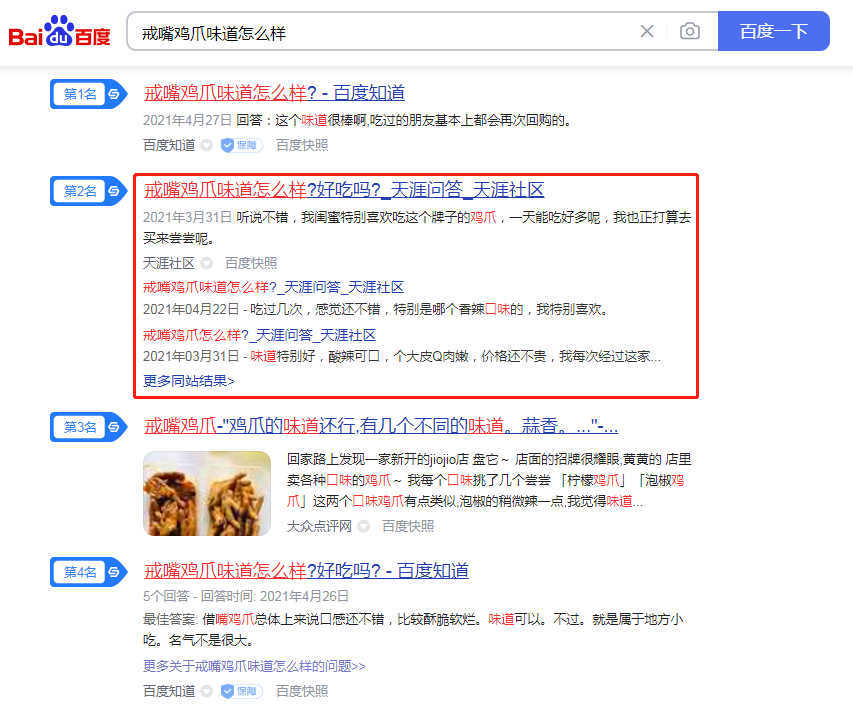Screen dimensions: 853x708
Task: Click the 大众点评网 source label
Action: [x=319, y=526]
